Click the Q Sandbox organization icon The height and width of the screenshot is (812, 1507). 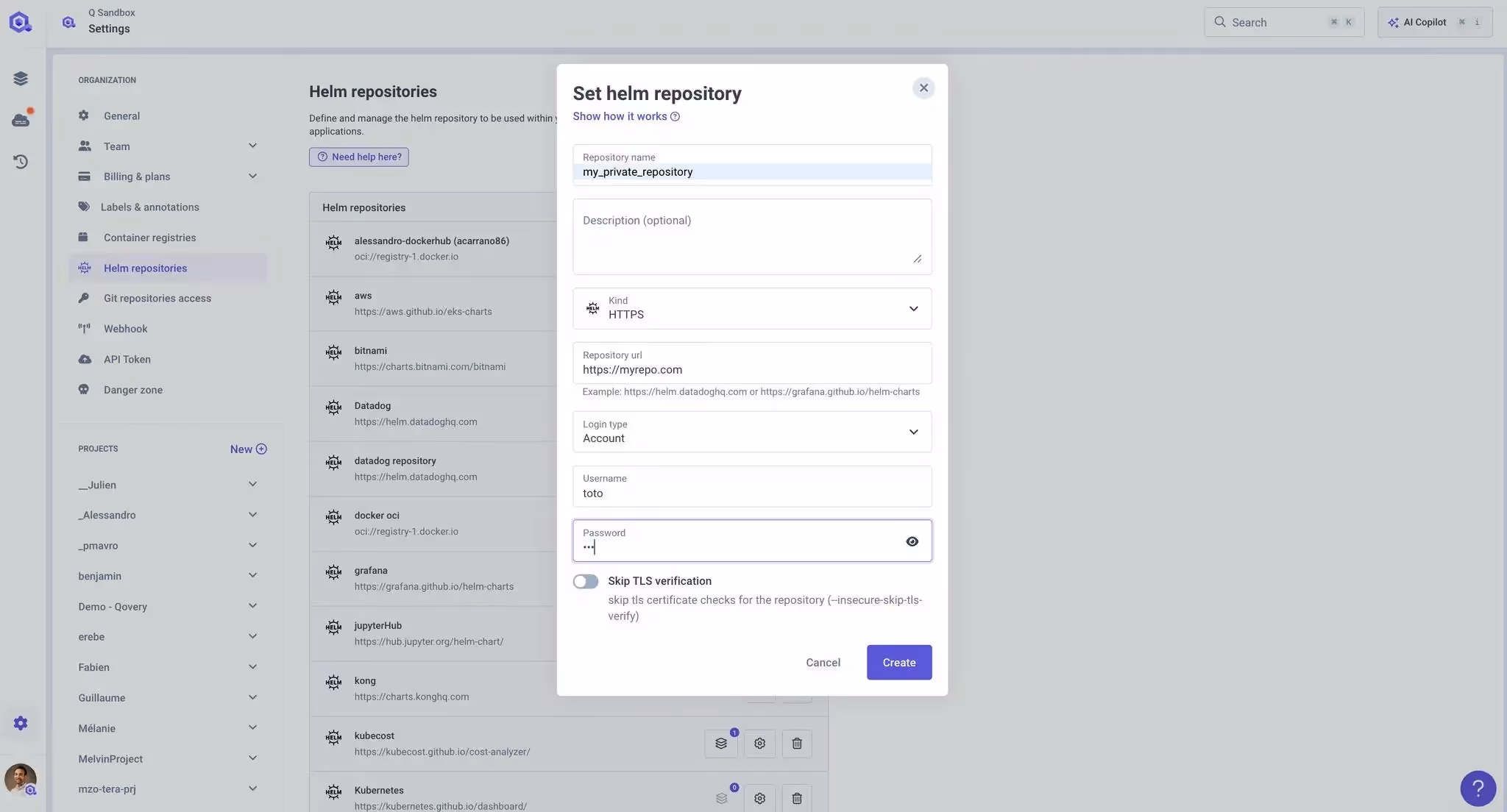pyautogui.click(x=69, y=22)
